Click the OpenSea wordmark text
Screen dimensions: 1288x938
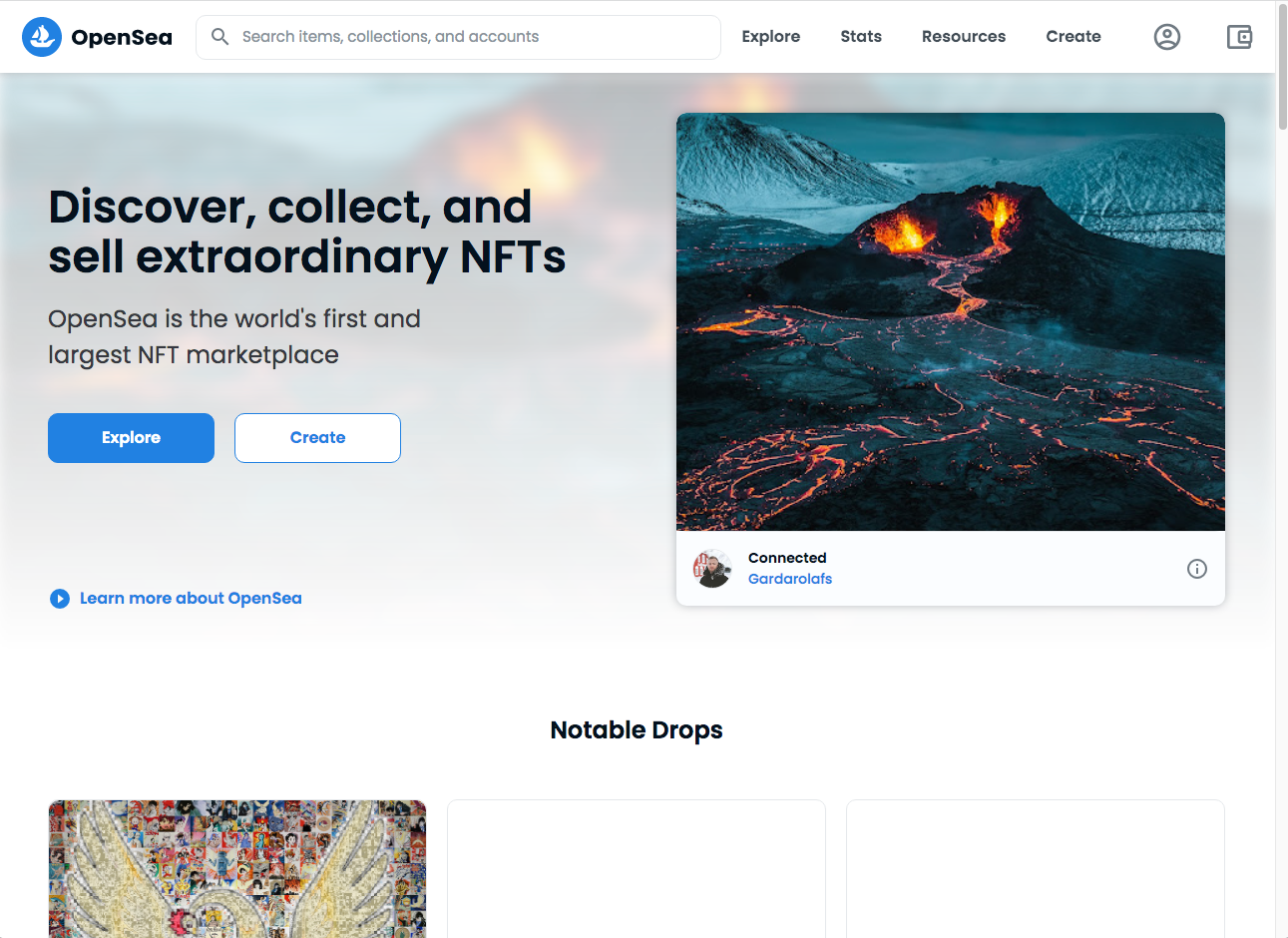[x=122, y=38]
